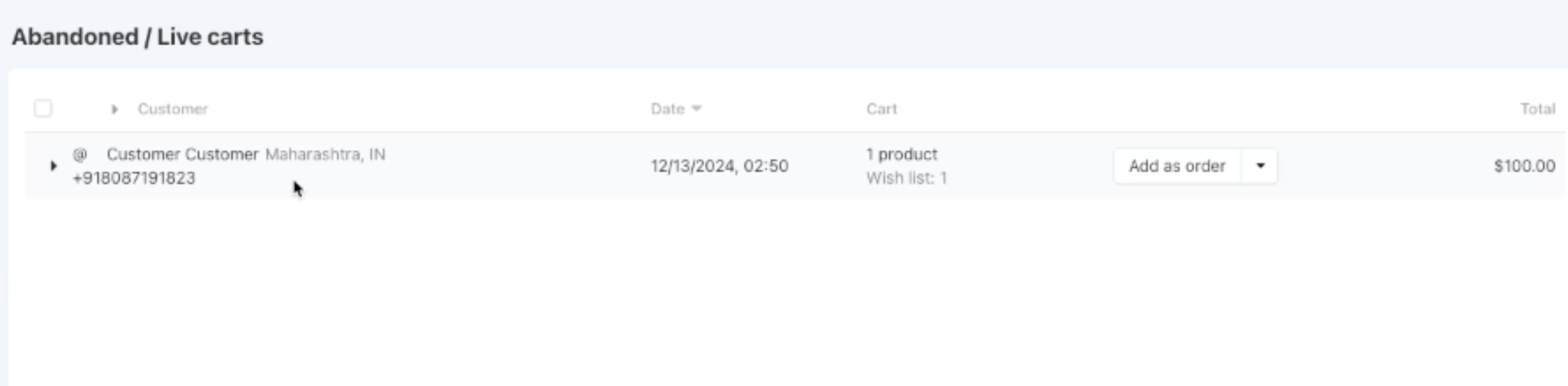The width and height of the screenshot is (1568, 386).
Task: Open dropdown arrow next to Add as order
Action: (x=1259, y=165)
